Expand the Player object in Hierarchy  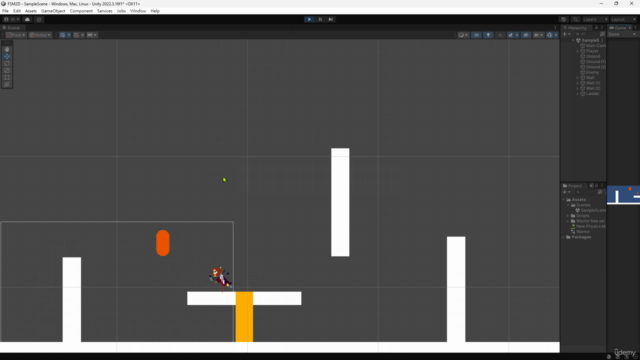click(578, 51)
